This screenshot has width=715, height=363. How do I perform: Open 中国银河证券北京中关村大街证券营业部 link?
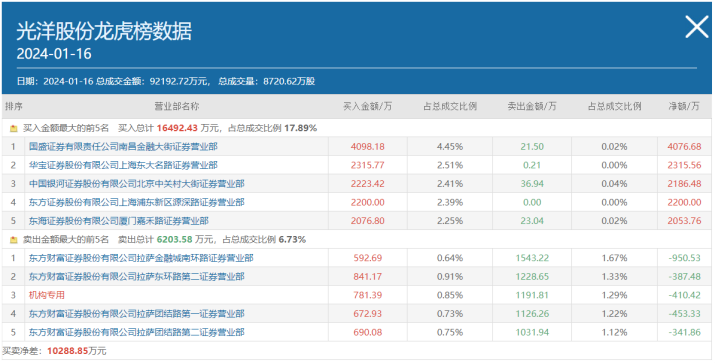(137, 184)
